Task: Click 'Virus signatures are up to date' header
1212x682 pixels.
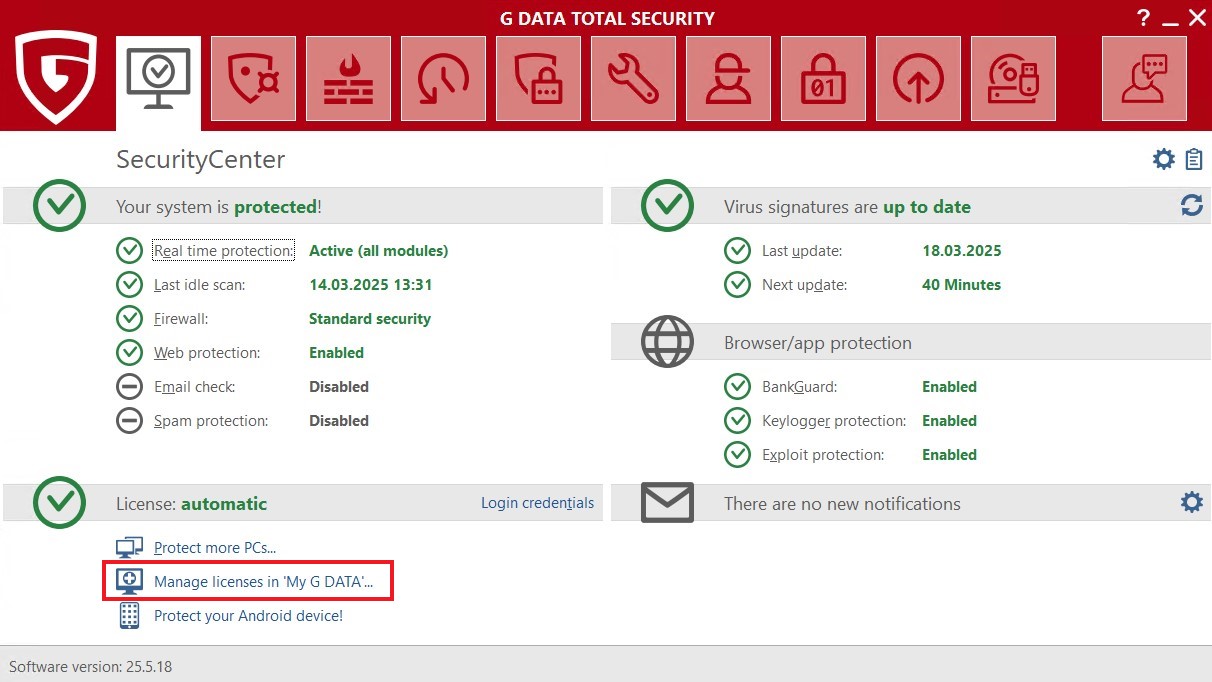Action: tap(847, 207)
